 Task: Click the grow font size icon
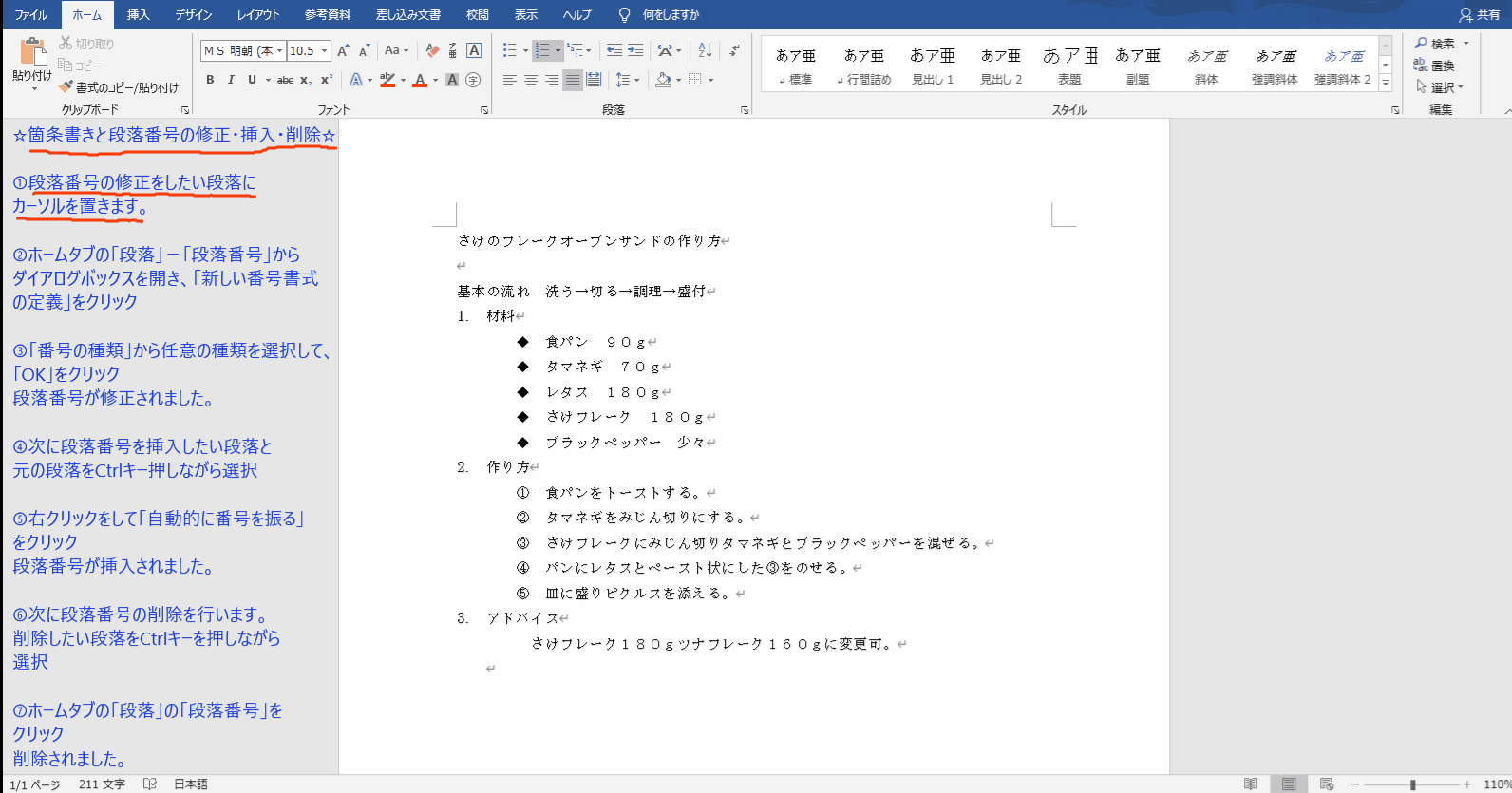pyautogui.click(x=343, y=50)
